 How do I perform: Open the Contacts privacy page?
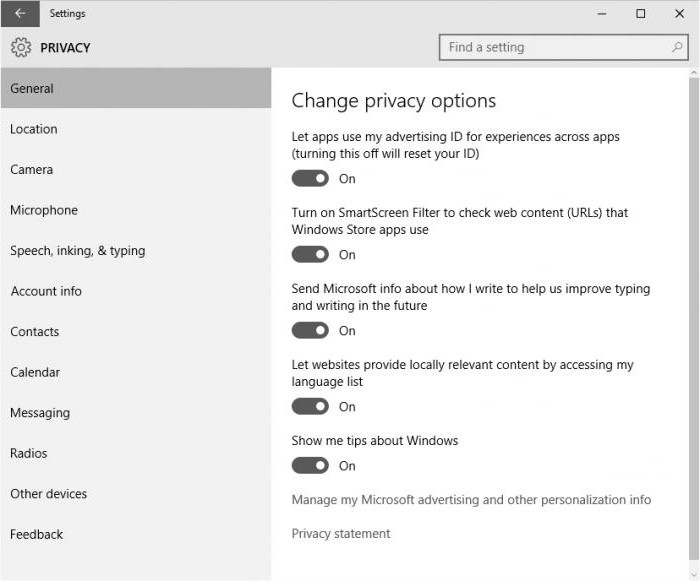tap(35, 332)
